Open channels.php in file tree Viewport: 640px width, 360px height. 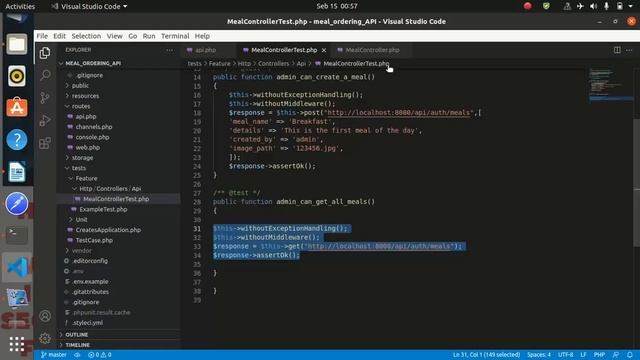(93, 127)
